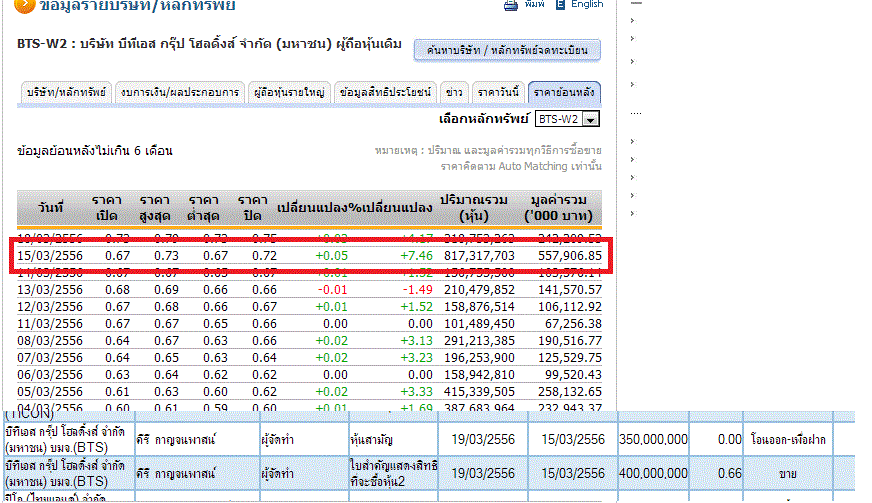
Task: Click the พิมพ์ print link
Action: (534, 4)
